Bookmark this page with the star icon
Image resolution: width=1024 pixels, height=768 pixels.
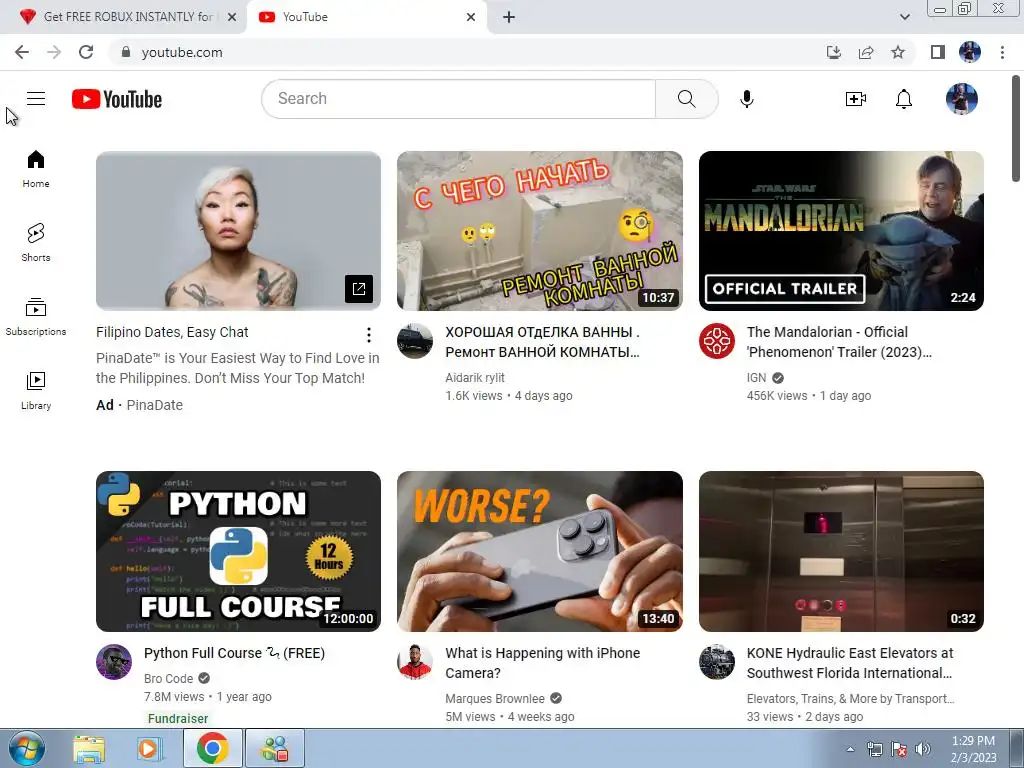point(898,52)
